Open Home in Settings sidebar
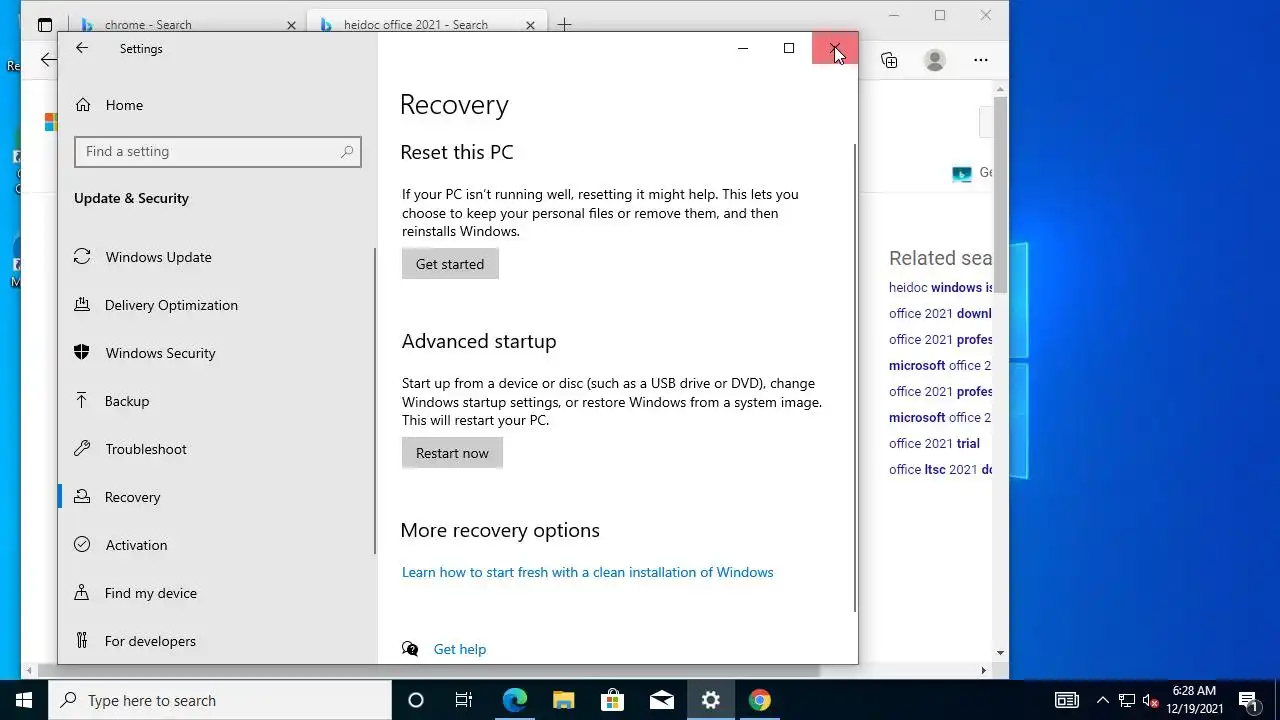Screen dimensions: 1280x720 pos(124,105)
